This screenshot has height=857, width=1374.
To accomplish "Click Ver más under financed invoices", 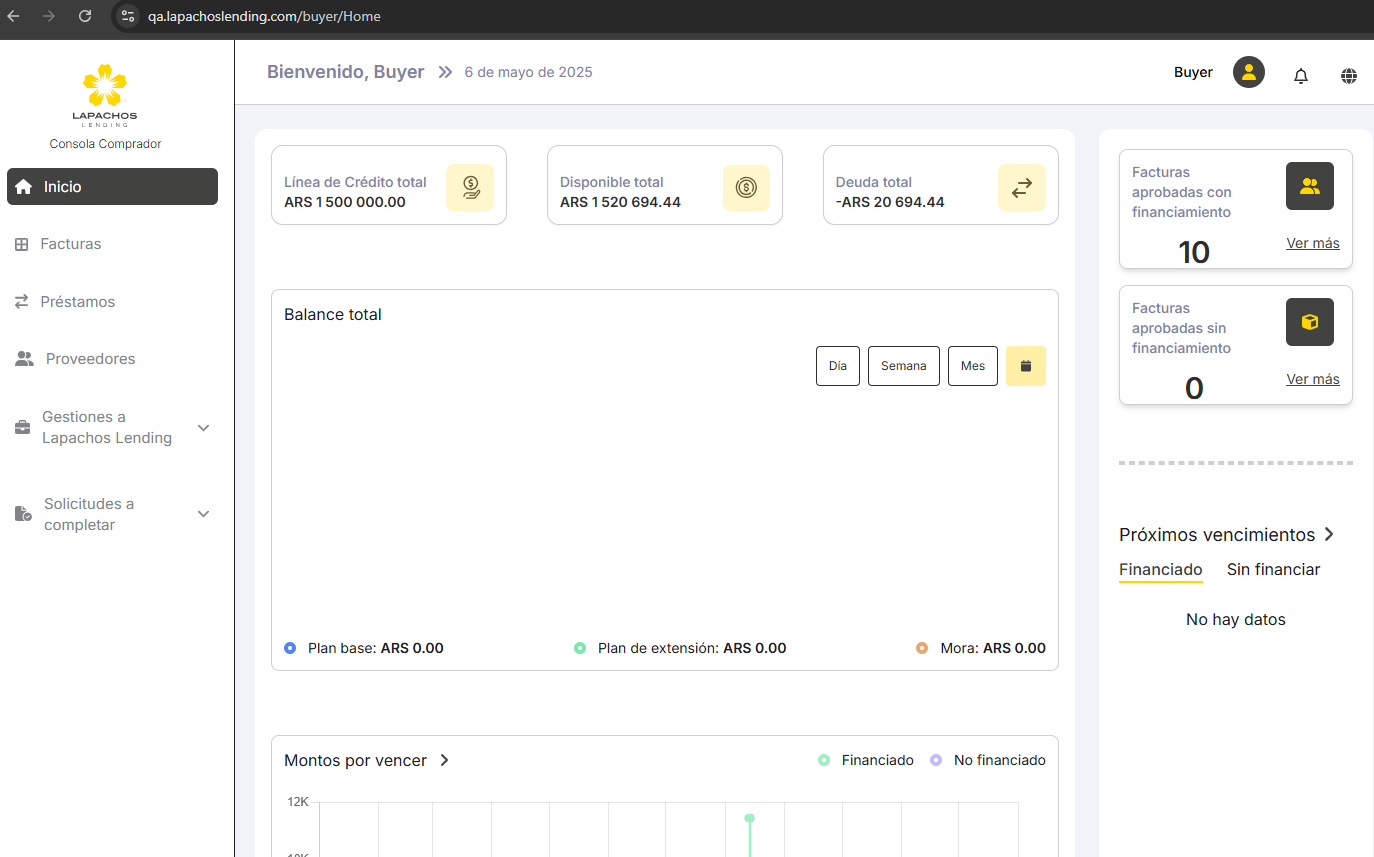I will (x=1312, y=243).
